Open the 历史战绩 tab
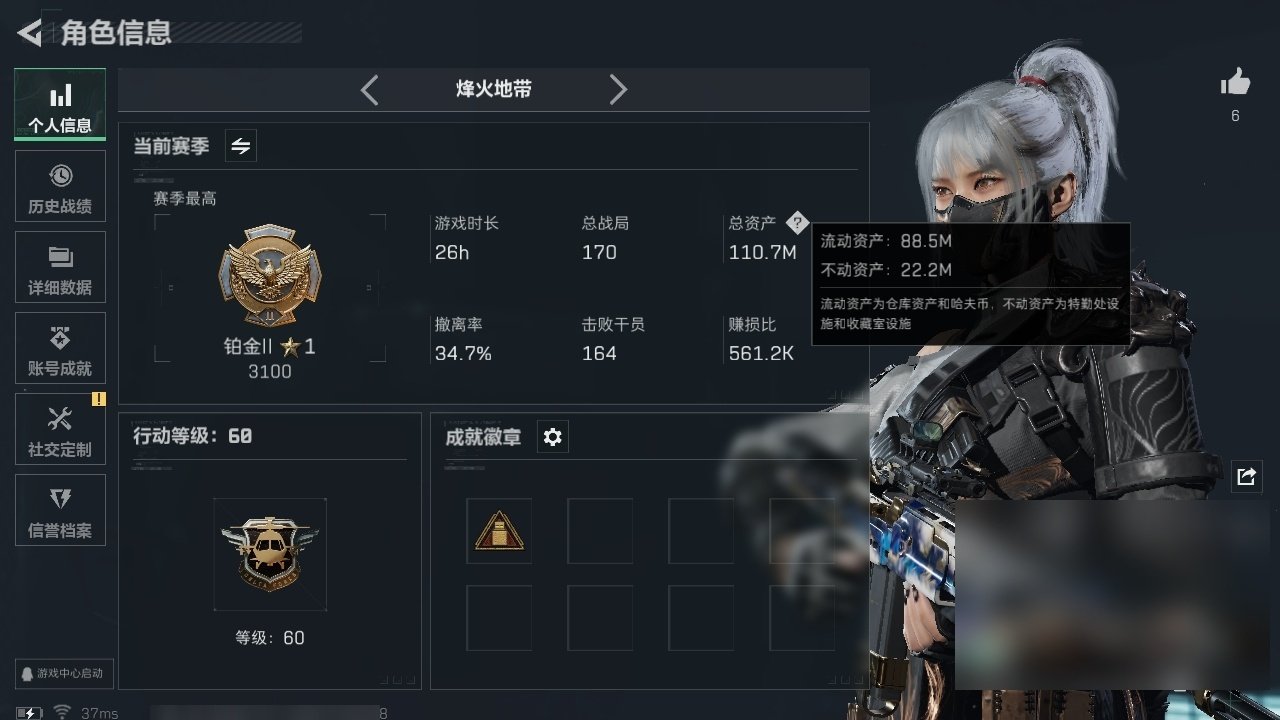This screenshot has width=1280, height=720. pos(60,187)
